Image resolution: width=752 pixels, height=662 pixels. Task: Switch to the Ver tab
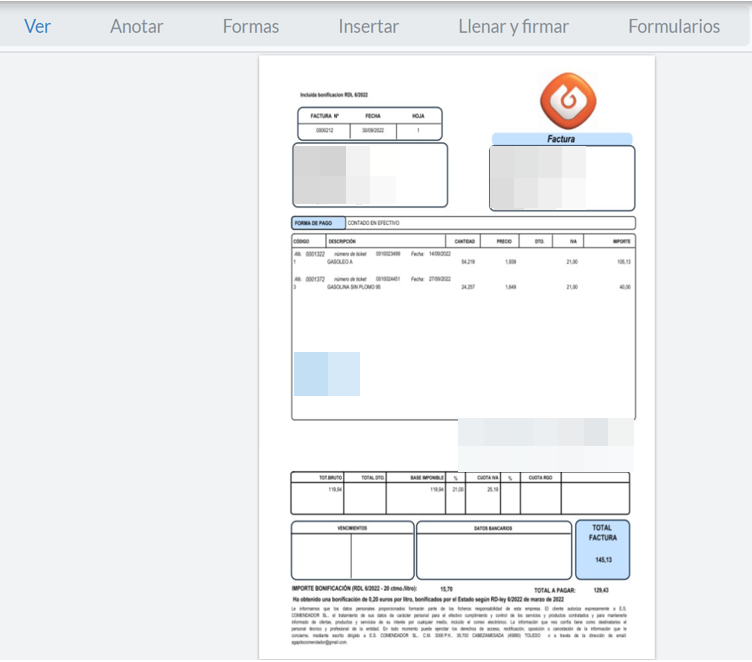(x=37, y=26)
